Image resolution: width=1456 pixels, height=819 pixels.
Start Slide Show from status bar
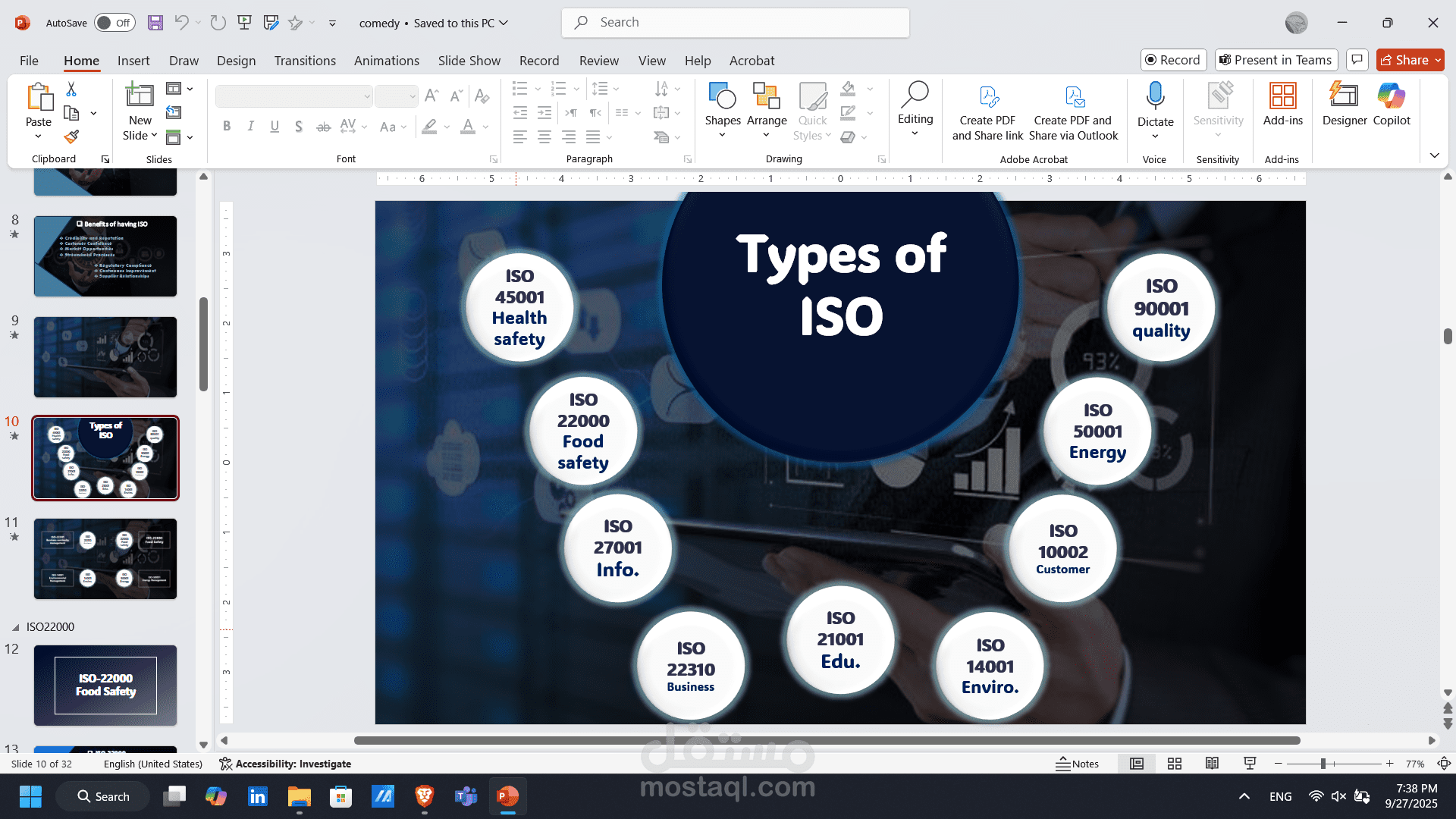pos(1250,764)
